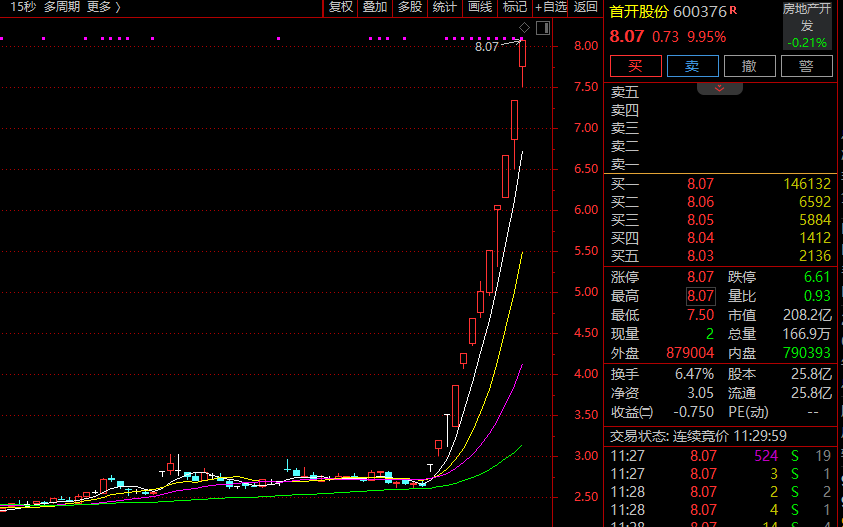Click the diamond marker icon above chart
Viewport: 843px width, 527px height.
[524, 27]
